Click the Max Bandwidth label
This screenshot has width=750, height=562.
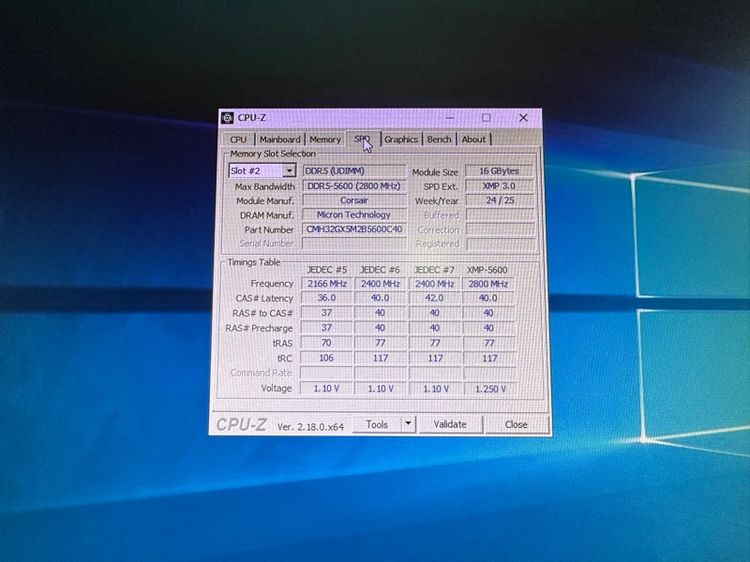tap(265, 187)
